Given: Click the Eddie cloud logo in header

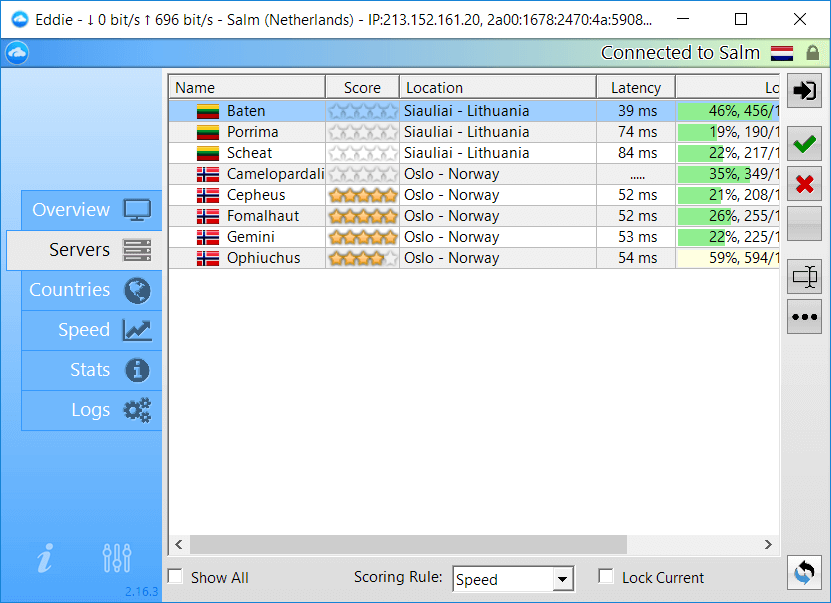Looking at the screenshot, I should [17, 52].
